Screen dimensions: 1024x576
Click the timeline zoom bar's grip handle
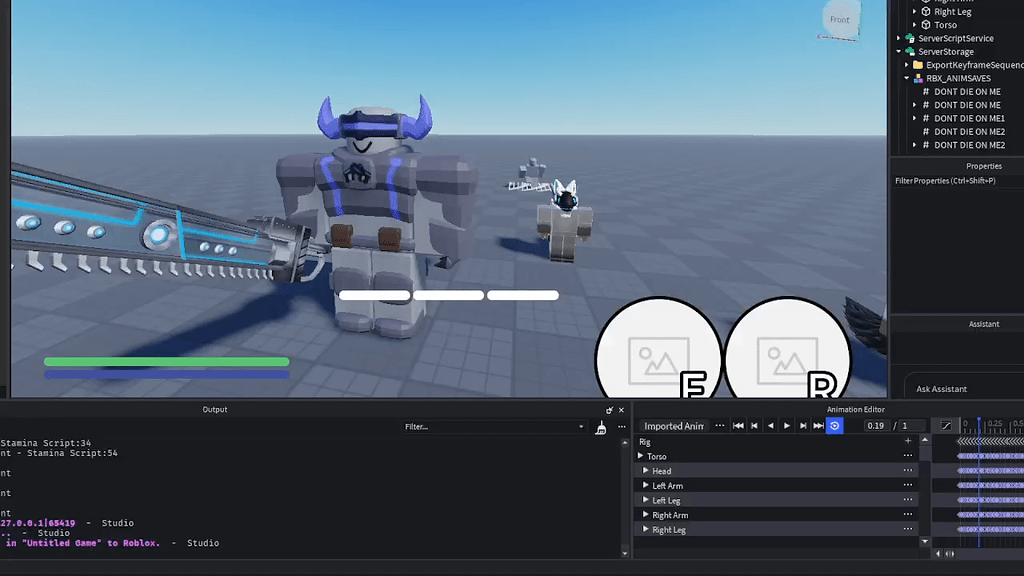point(950,554)
